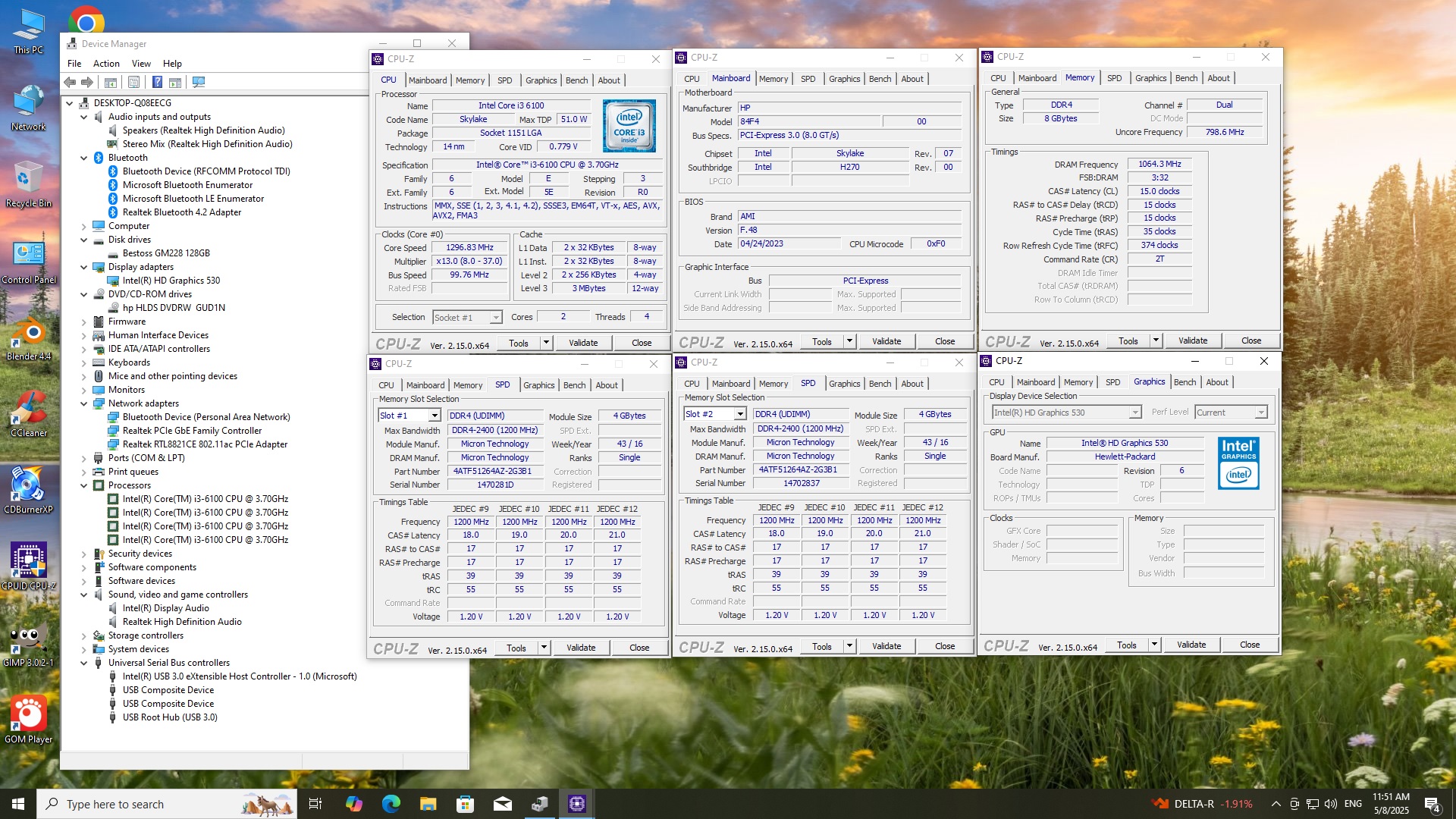Click the blue Help question-mark toolbar icon

157,82
